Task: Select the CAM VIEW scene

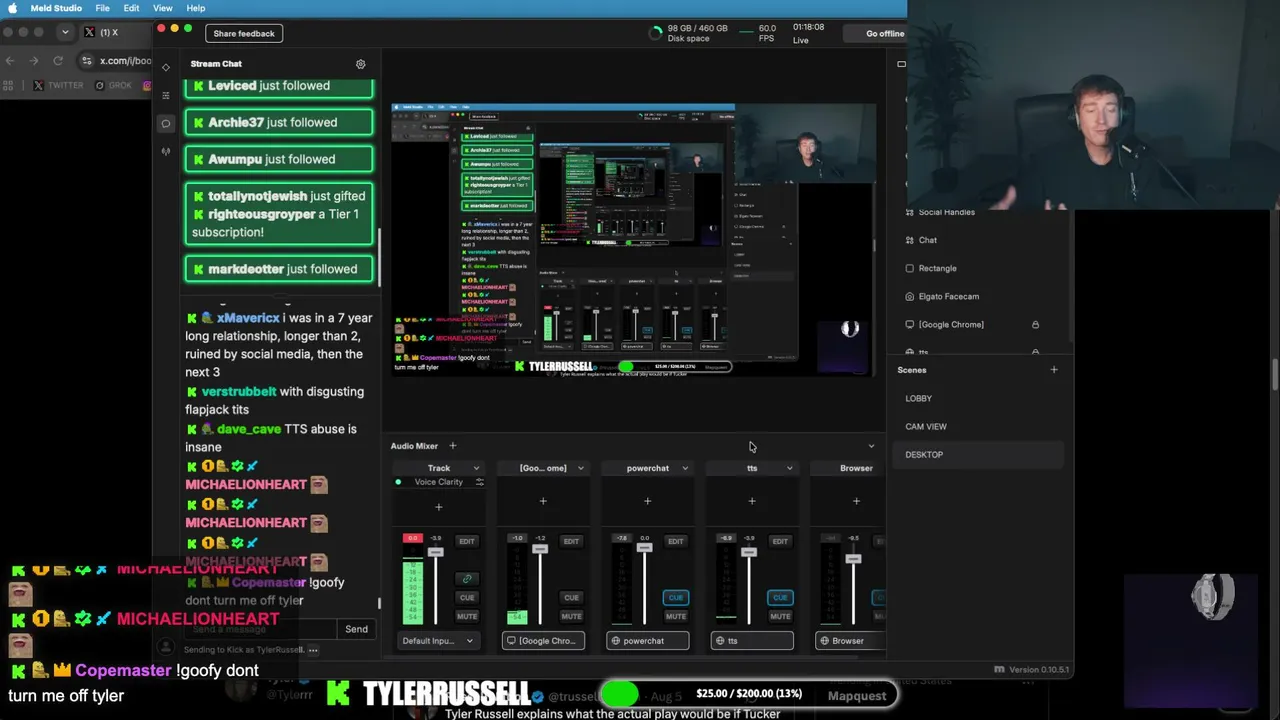Action: point(980,426)
